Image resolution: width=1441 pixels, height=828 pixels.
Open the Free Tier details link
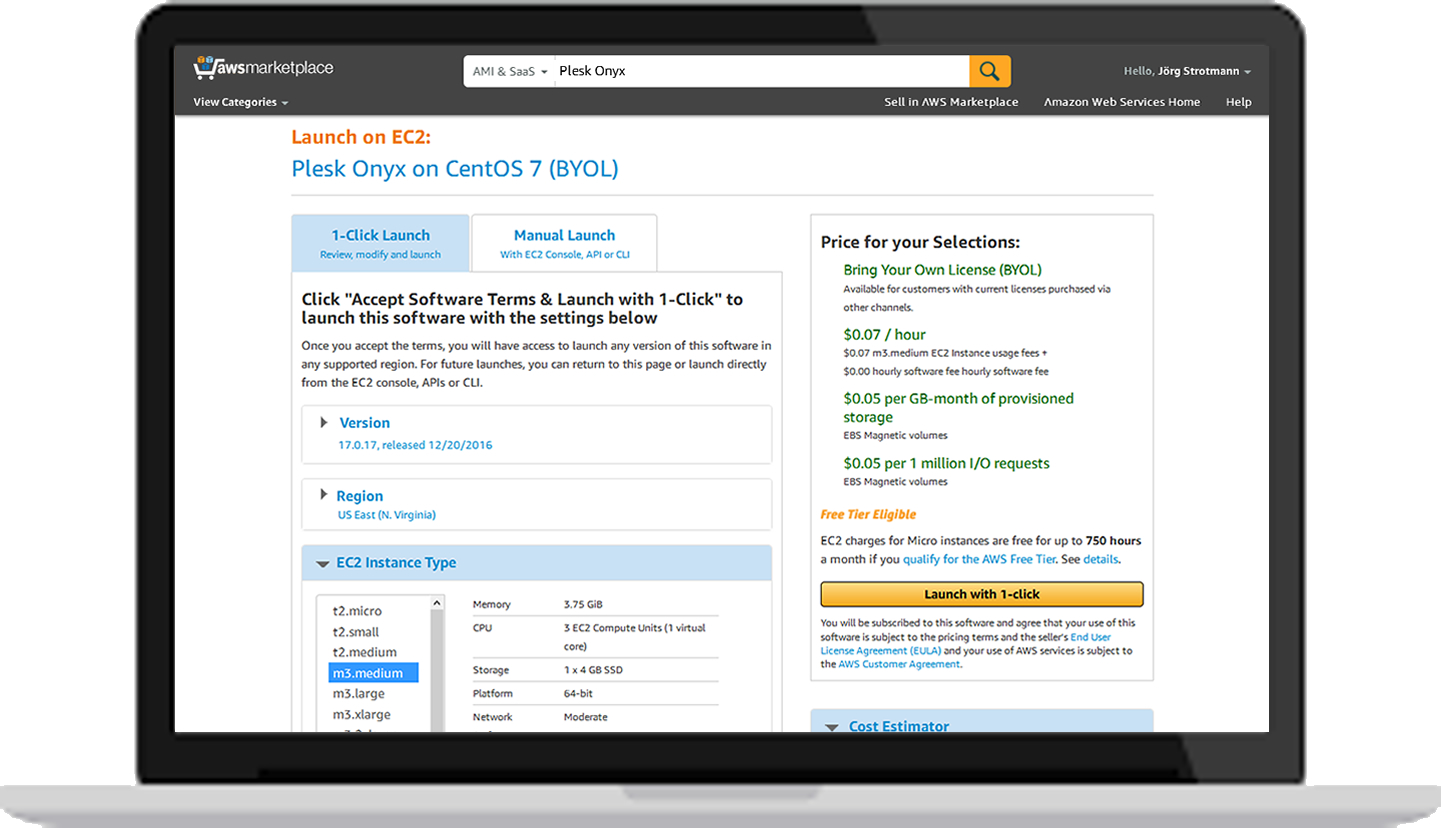tap(1100, 559)
